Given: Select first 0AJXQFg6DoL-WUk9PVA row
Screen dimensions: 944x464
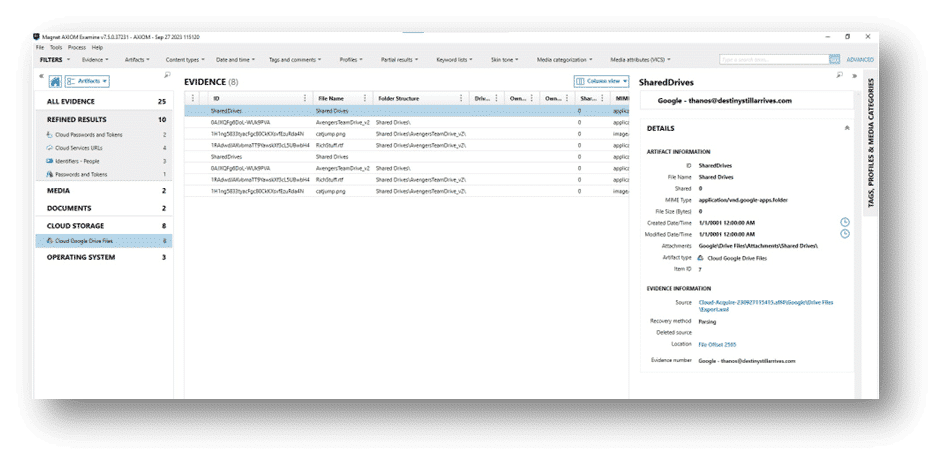Looking at the screenshot, I should 406,122.
